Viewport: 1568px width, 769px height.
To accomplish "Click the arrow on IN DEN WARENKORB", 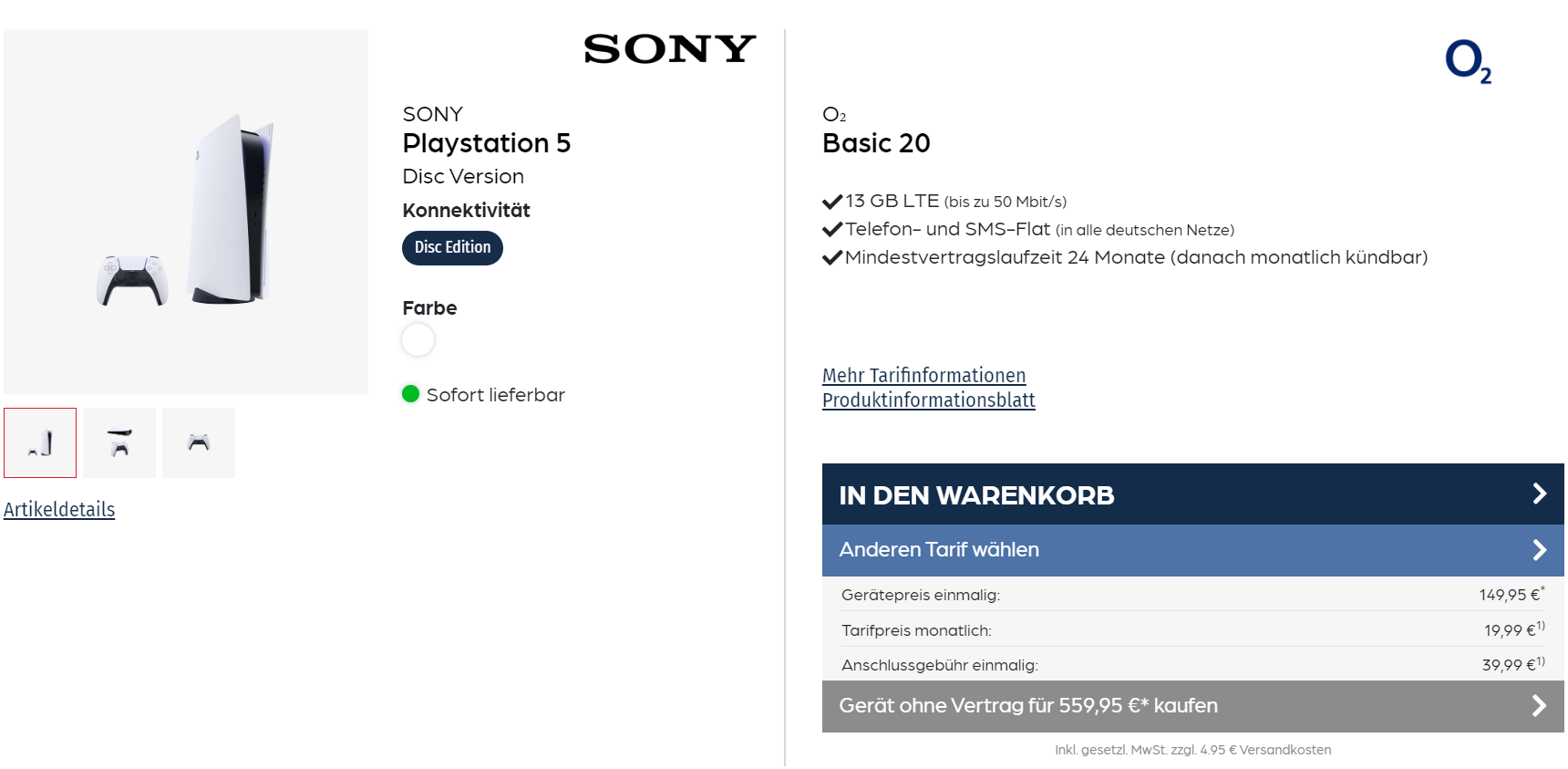I will click(1540, 494).
